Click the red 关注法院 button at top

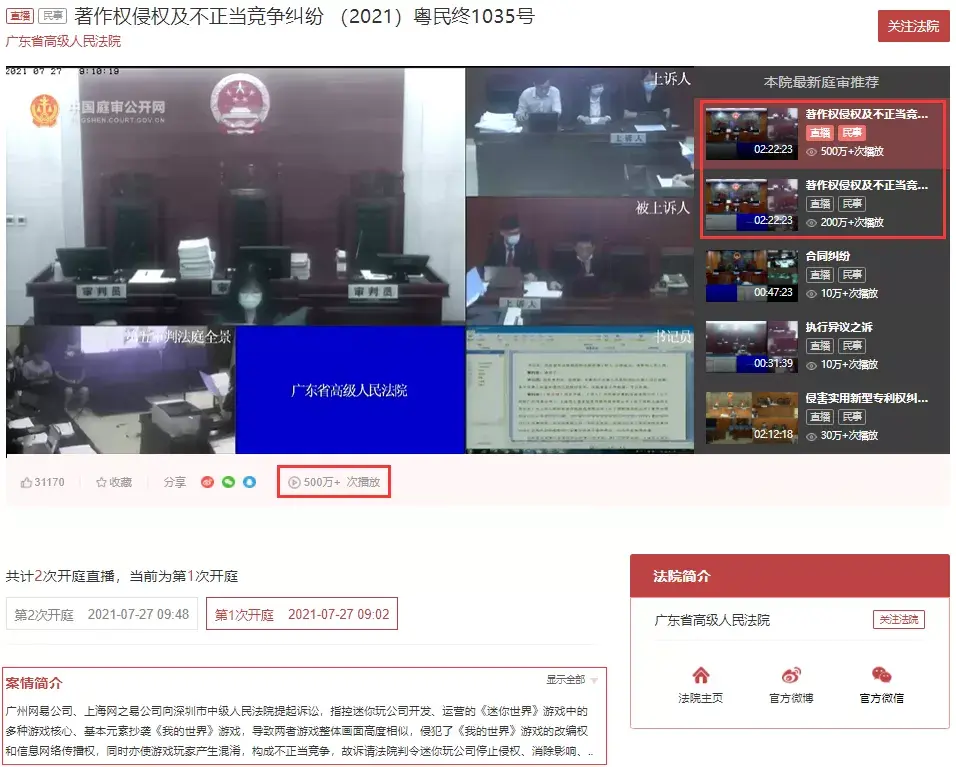[x=913, y=26]
